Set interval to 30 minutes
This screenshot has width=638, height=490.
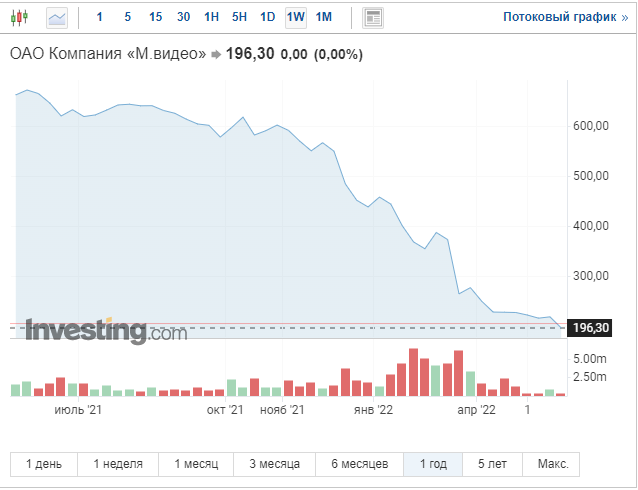tap(184, 17)
